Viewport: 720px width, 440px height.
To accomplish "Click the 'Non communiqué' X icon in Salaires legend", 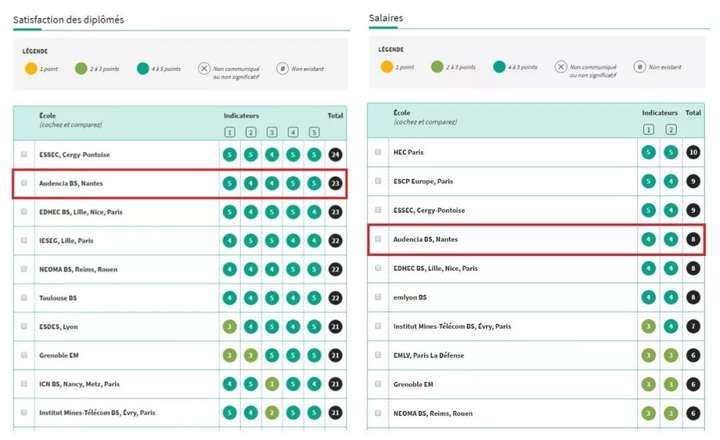I will pos(561,67).
